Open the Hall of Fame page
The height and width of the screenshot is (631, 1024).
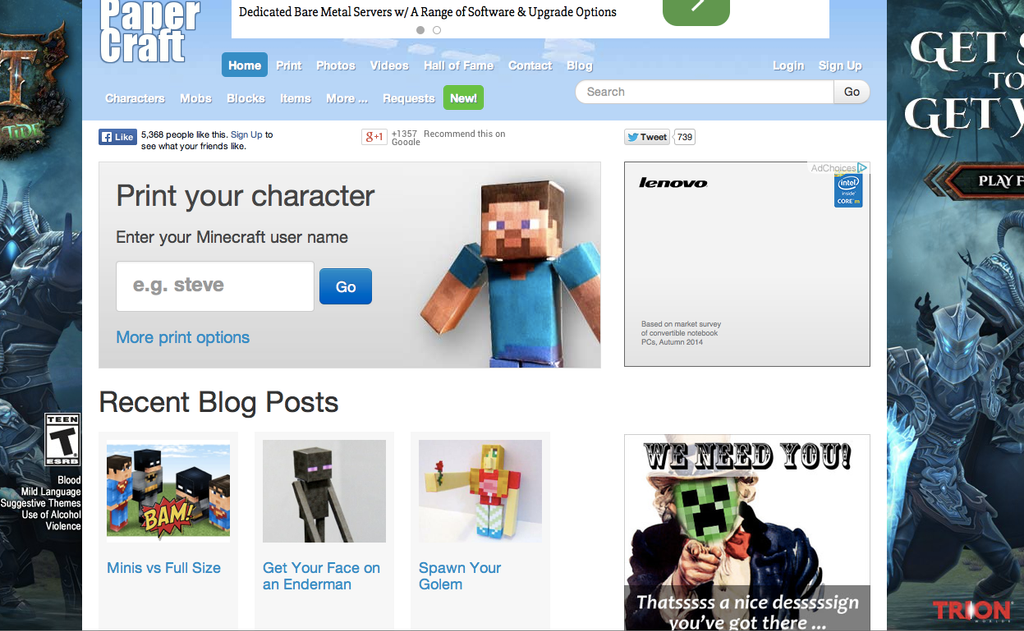pyautogui.click(x=458, y=65)
